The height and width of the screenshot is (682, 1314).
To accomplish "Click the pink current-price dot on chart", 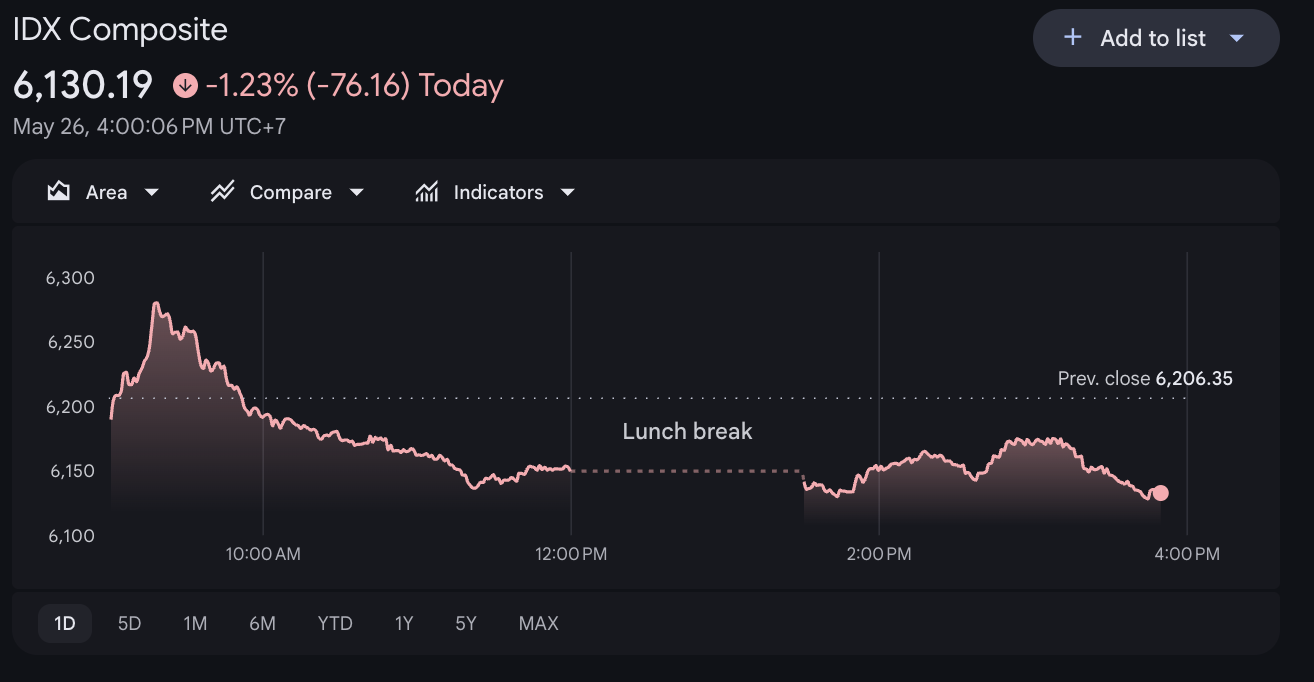I will point(1160,493).
